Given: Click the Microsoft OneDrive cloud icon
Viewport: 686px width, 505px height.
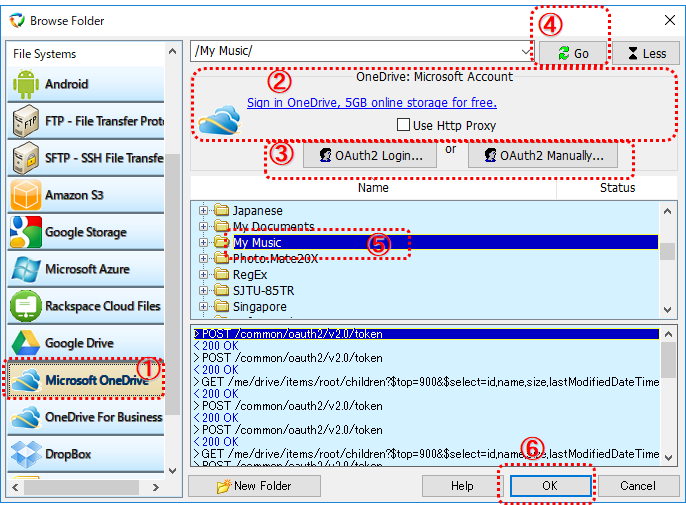Looking at the screenshot, I should coord(25,380).
